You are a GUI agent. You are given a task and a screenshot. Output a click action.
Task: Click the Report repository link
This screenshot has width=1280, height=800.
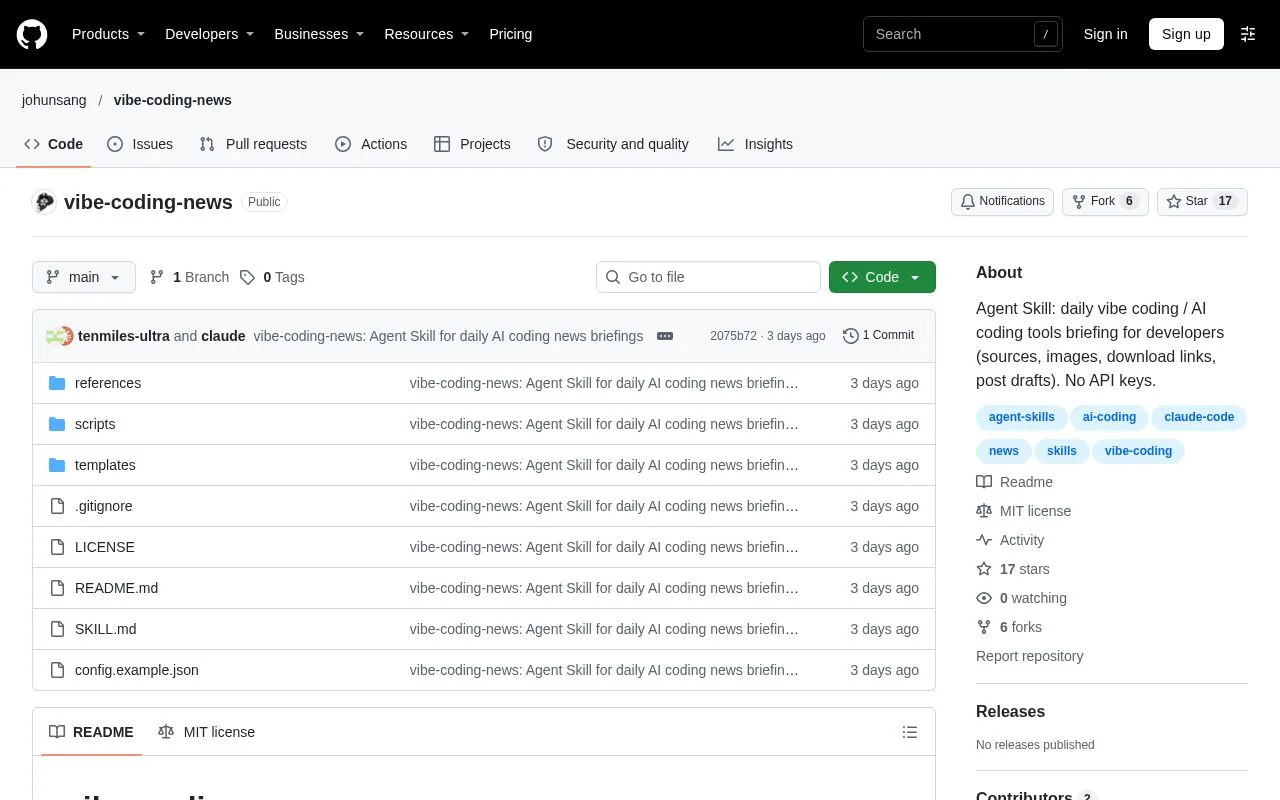click(1030, 656)
